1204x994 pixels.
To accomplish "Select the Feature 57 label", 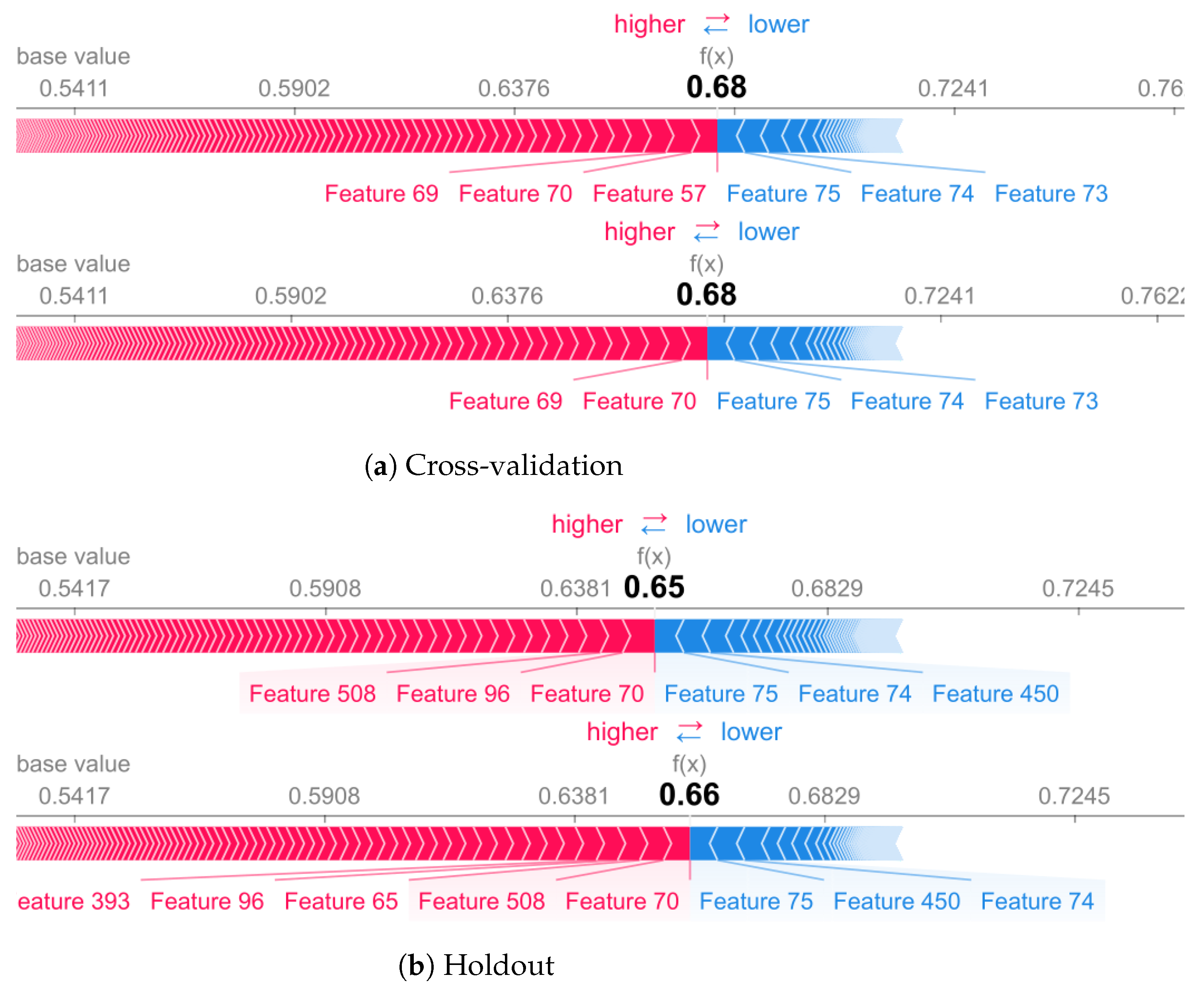I will coord(649,194).
